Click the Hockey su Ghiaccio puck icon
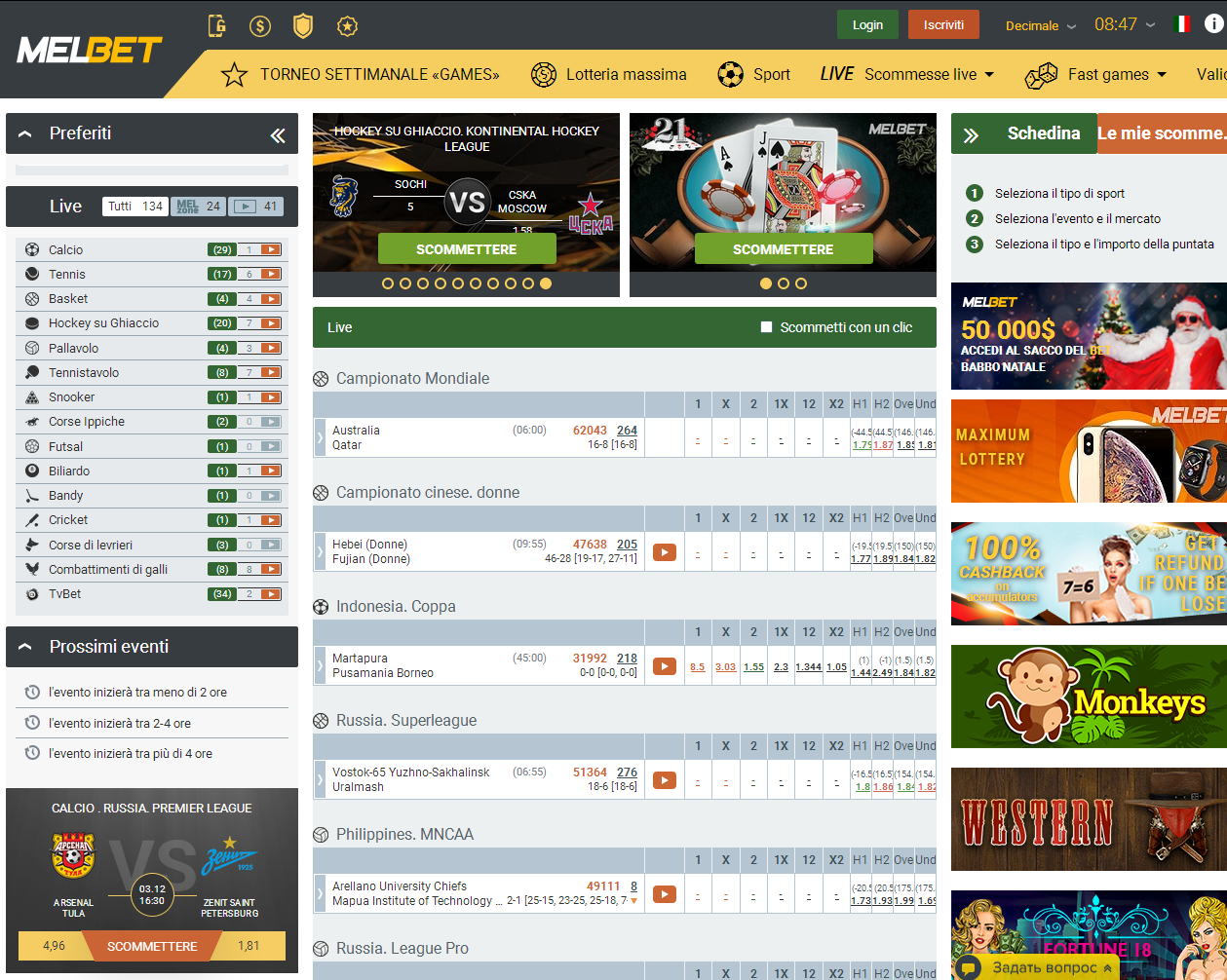The height and width of the screenshot is (980, 1227). click(32, 322)
